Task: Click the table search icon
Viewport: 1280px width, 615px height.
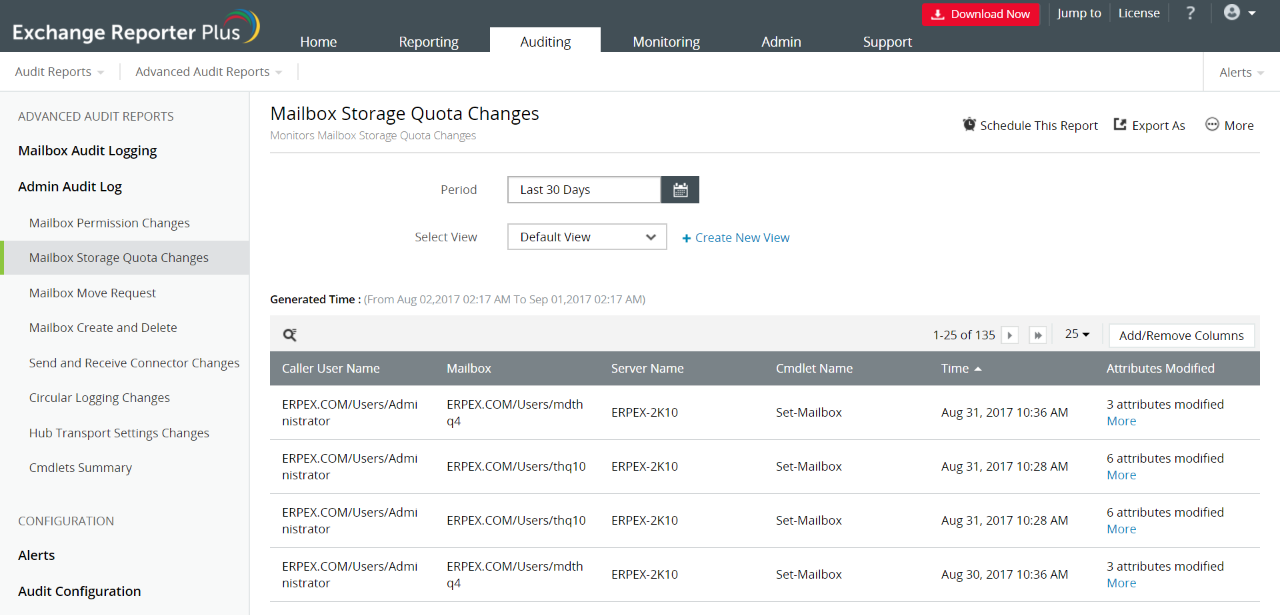Action: pos(290,336)
